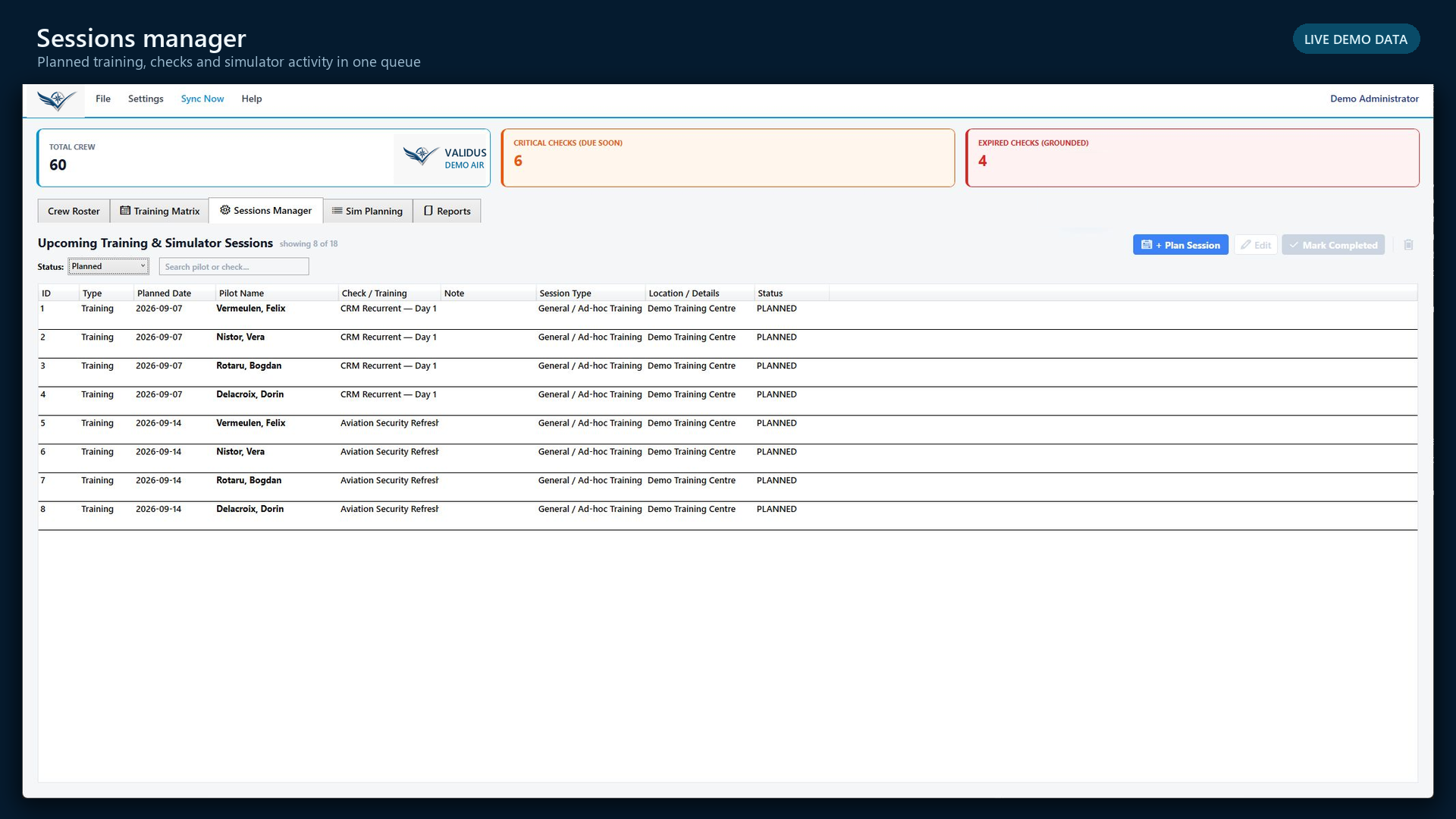This screenshot has width=1456, height=819.
Task: Sort by the Pilot Name column header
Action: [277, 293]
